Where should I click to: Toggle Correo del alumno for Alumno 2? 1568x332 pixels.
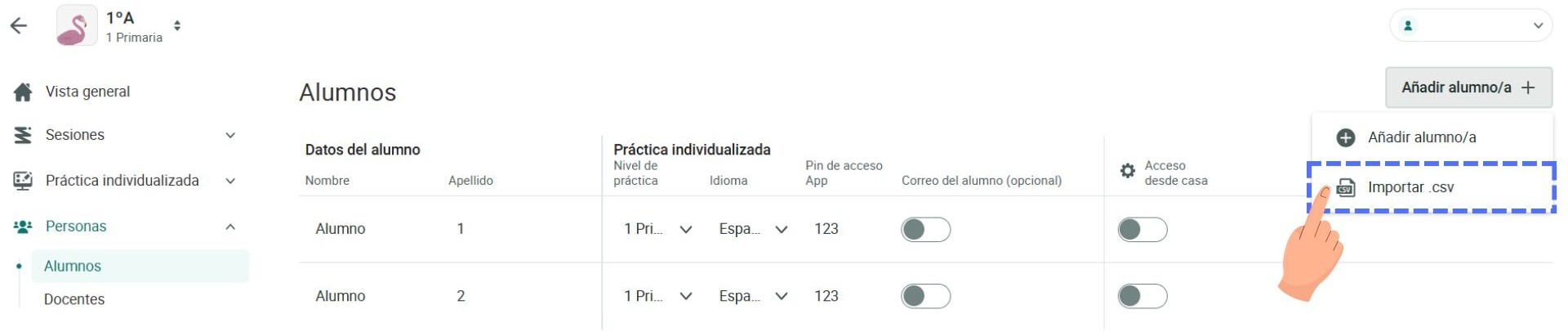[926, 296]
